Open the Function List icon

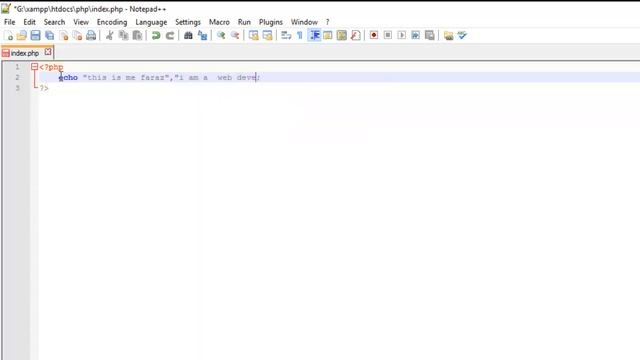point(356,36)
